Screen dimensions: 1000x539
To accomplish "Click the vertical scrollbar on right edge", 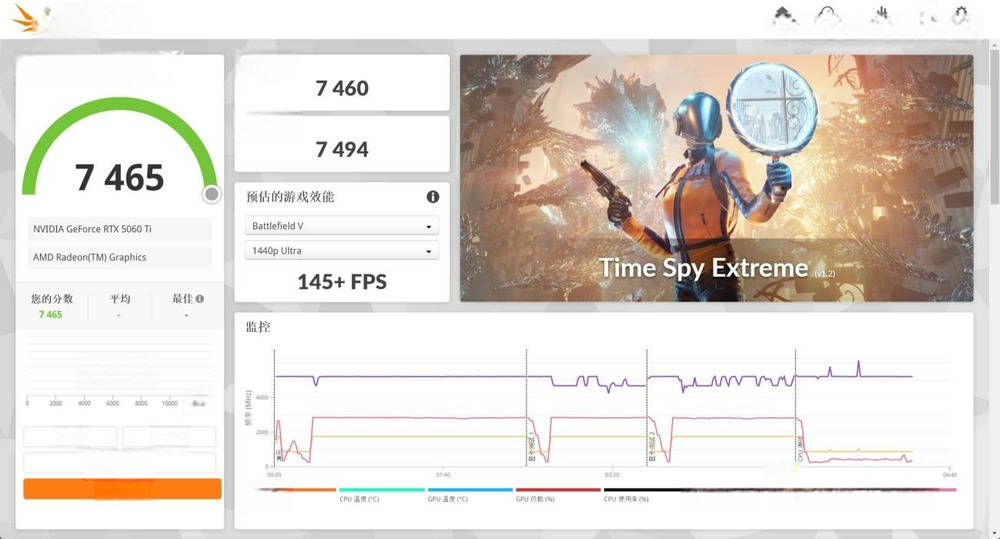I will (994, 128).
